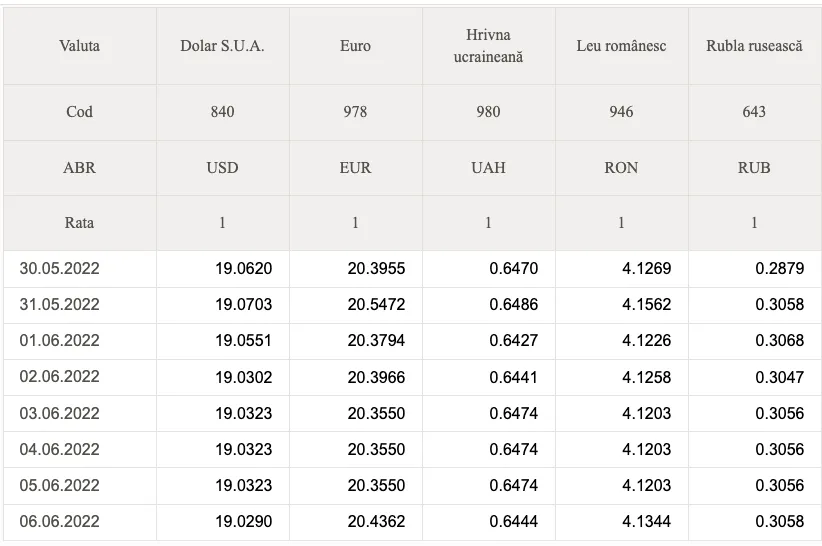Click the 06.06.2022 date cell
The height and width of the screenshot is (546, 822).
tap(80, 522)
